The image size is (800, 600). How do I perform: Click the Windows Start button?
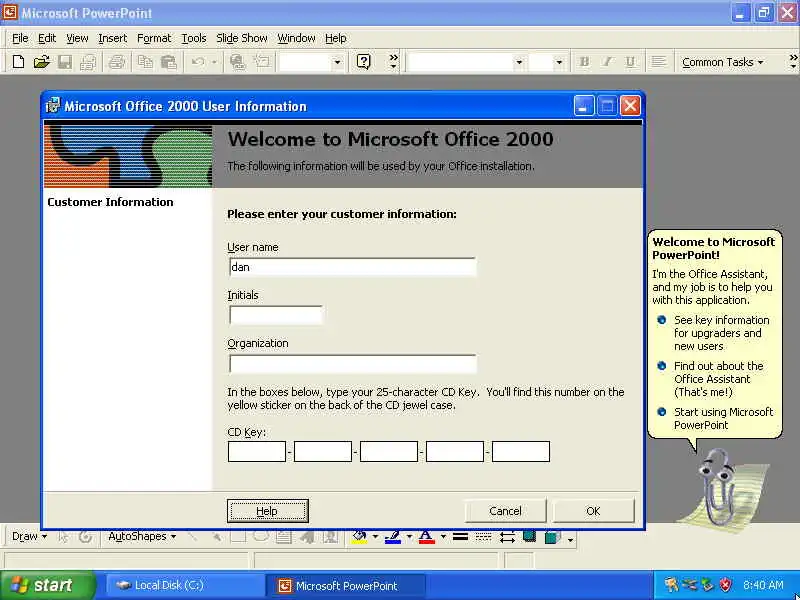(47, 585)
